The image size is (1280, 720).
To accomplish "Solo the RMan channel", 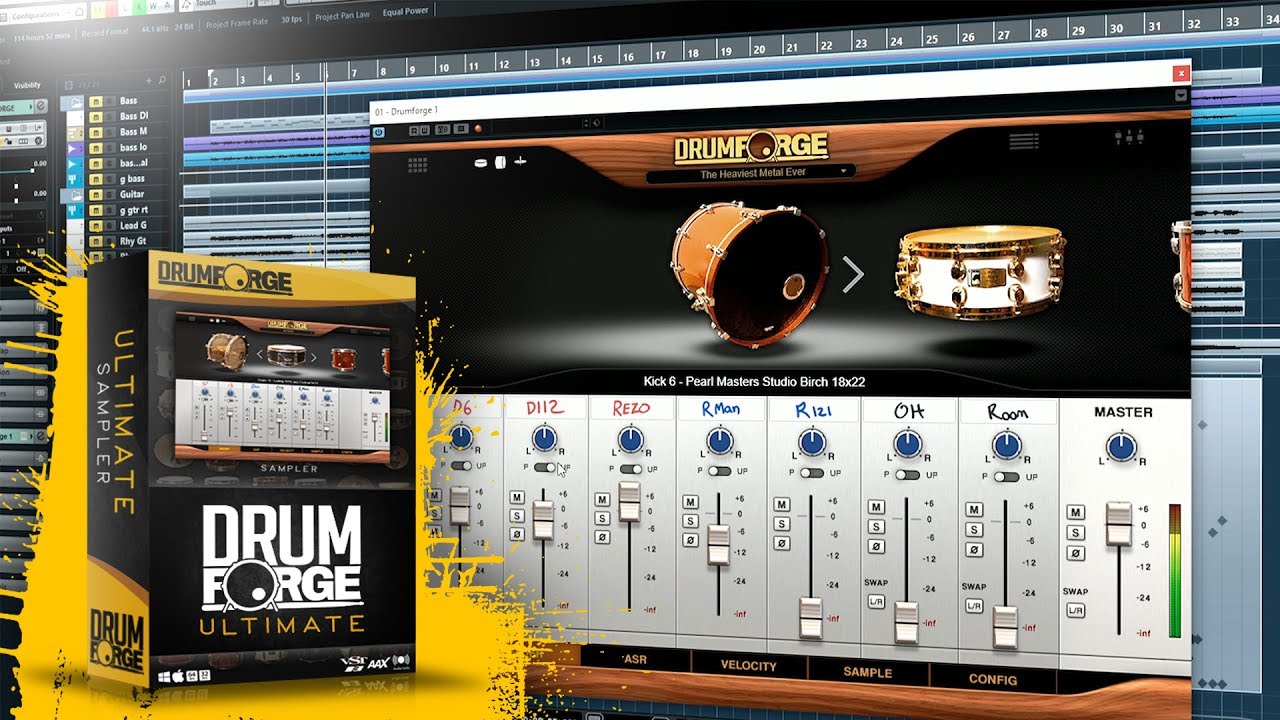I will point(691,521).
